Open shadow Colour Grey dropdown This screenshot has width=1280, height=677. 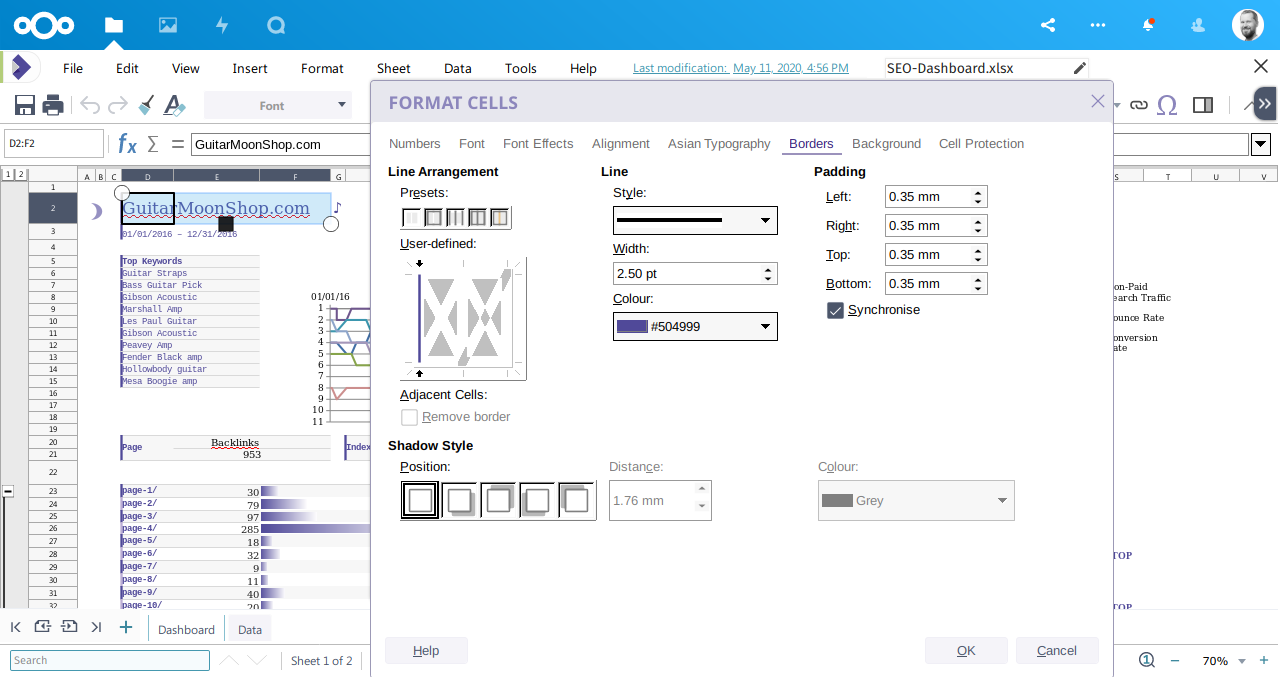click(x=916, y=500)
